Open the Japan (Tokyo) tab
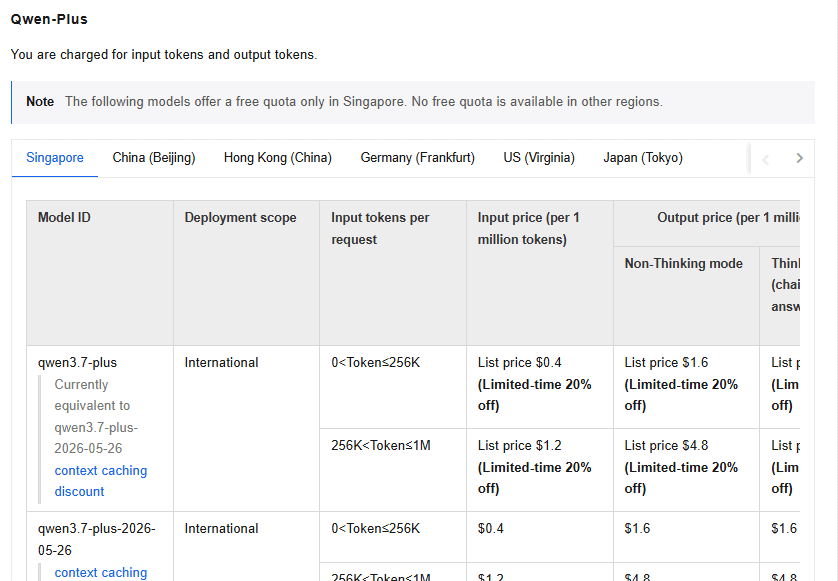 coord(643,158)
